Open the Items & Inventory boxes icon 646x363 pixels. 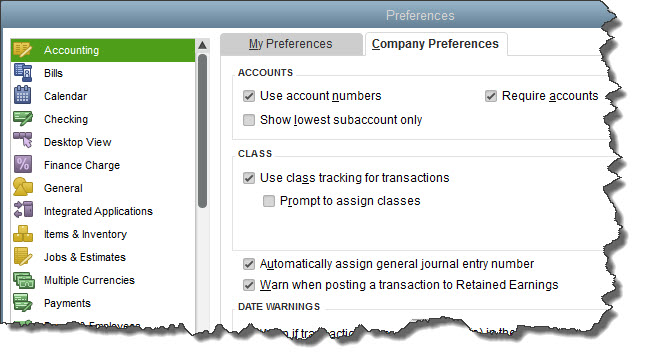pyautogui.click(x=23, y=234)
